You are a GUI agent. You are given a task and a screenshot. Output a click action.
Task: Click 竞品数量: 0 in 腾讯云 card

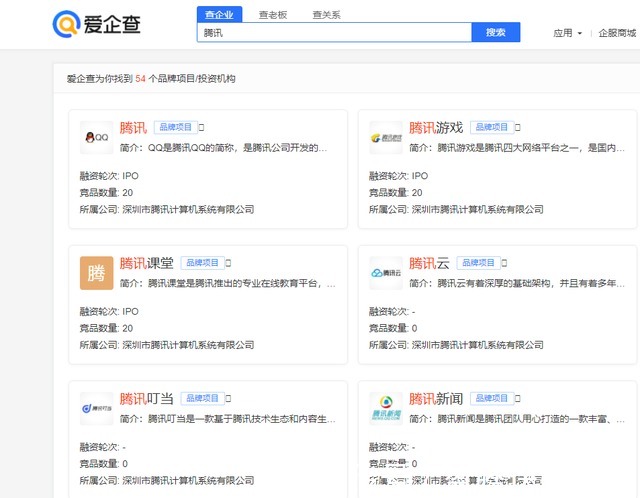(393, 328)
